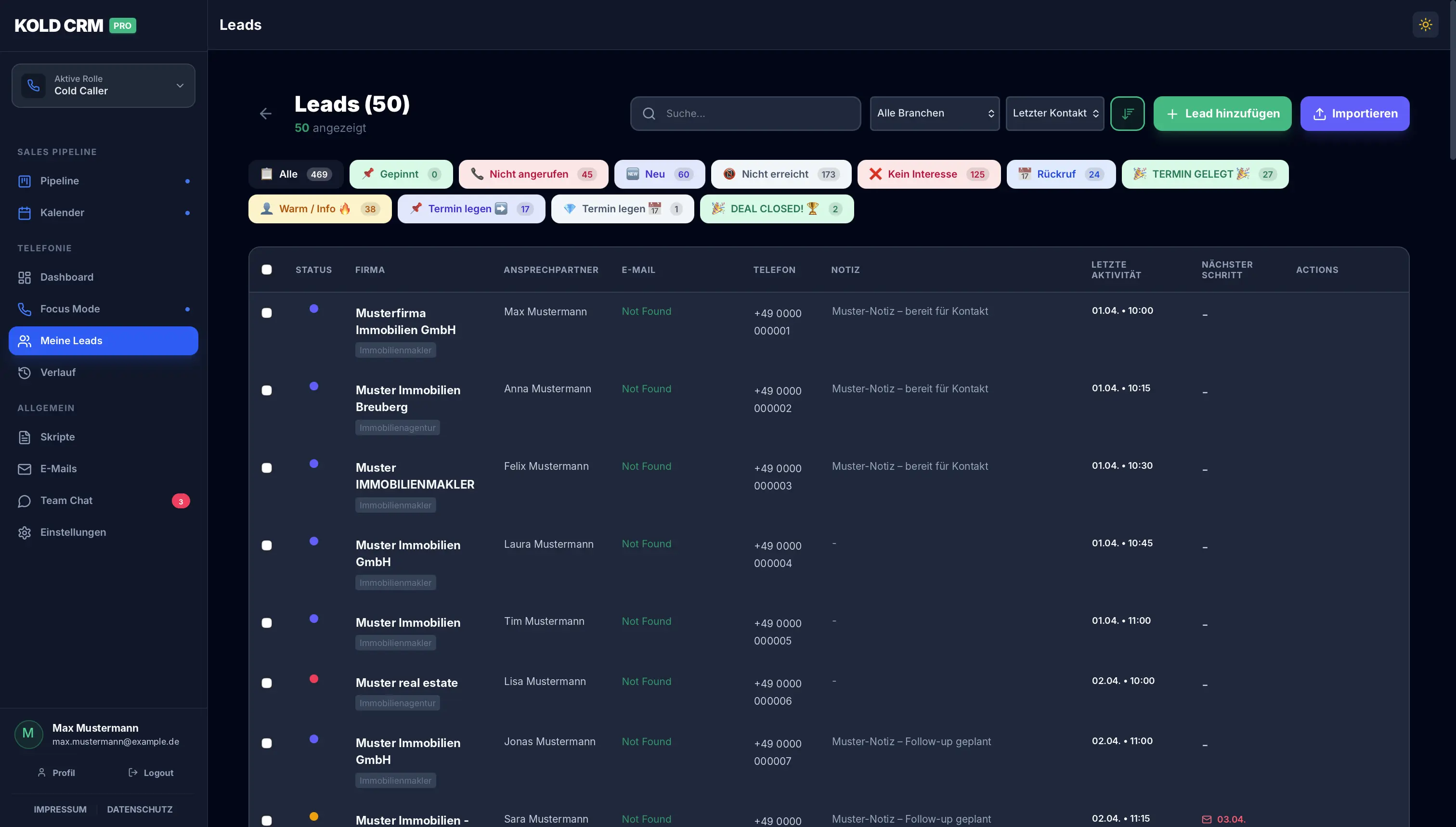Filter by TERMIN GELEGT status
1456x827 pixels.
pos(1205,174)
